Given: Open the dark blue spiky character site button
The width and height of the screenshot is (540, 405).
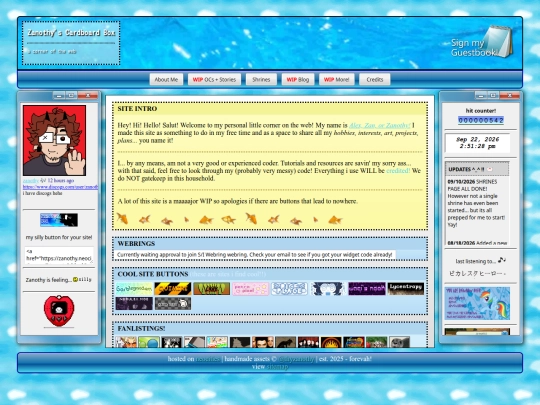Looking at the screenshot, I should (328, 289).
